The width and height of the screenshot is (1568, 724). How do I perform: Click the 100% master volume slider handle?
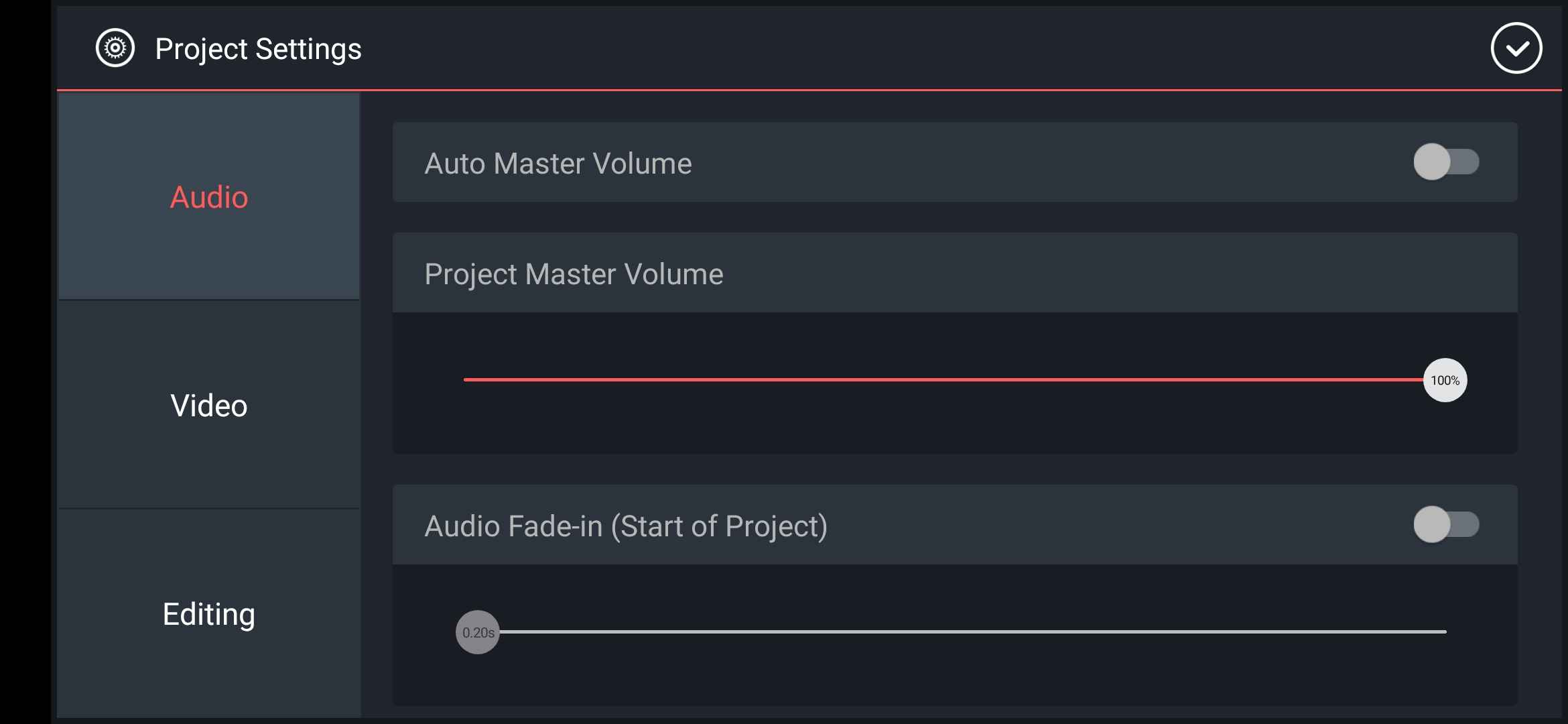pos(1445,380)
